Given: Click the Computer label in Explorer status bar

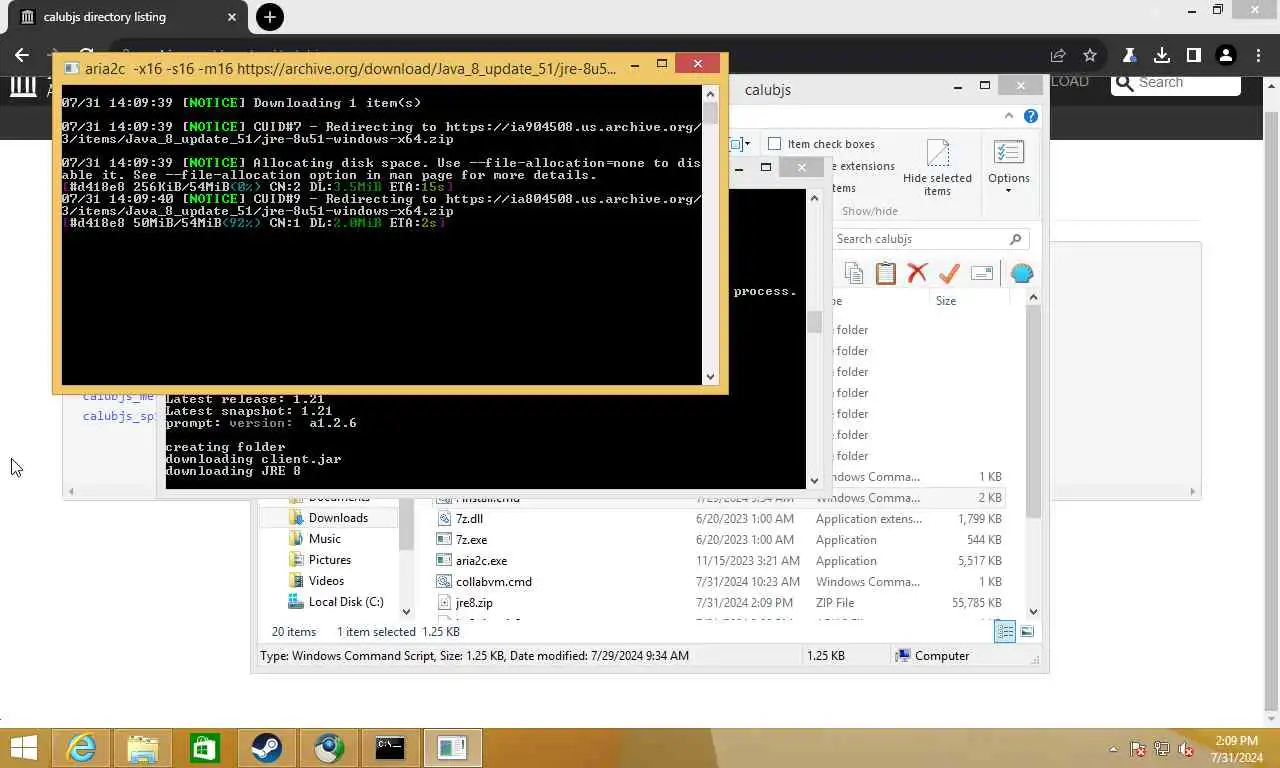Looking at the screenshot, I should pyautogui.click(x=942, y=656).
